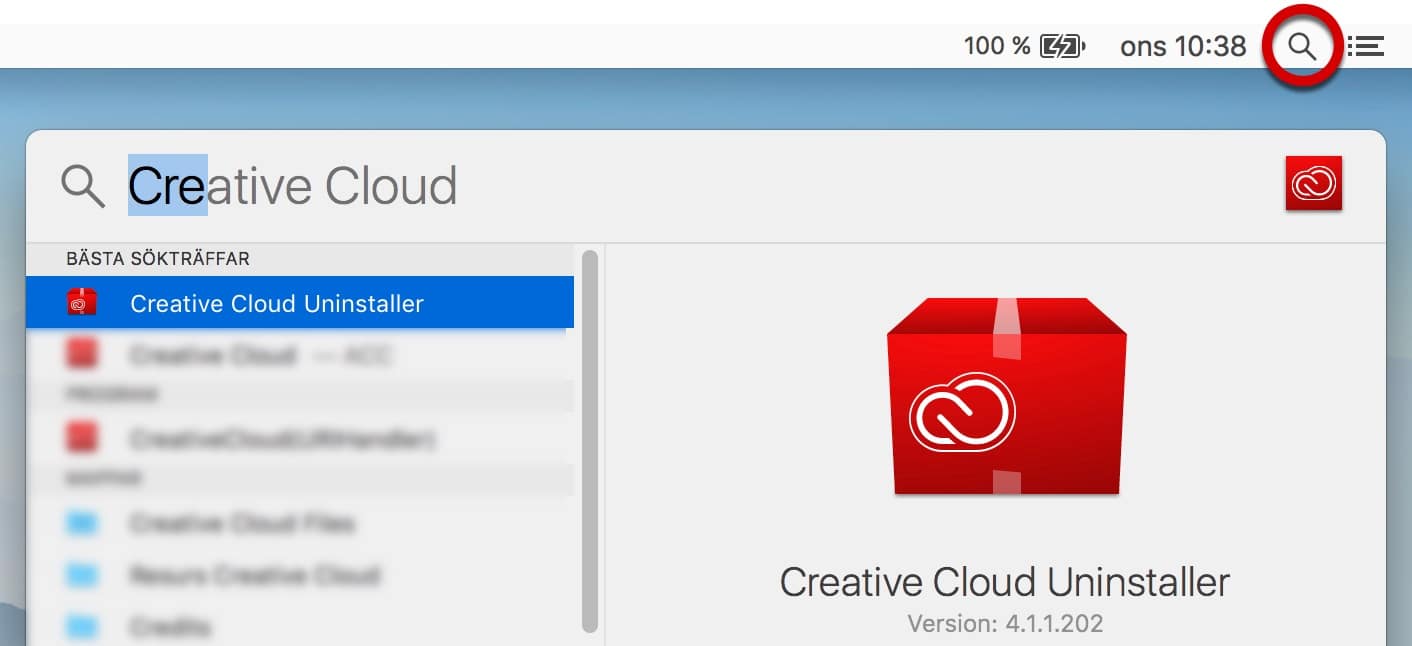
Task: Click the magnifier icon inside the Spotlight search bar
Action: pos(82,186)
